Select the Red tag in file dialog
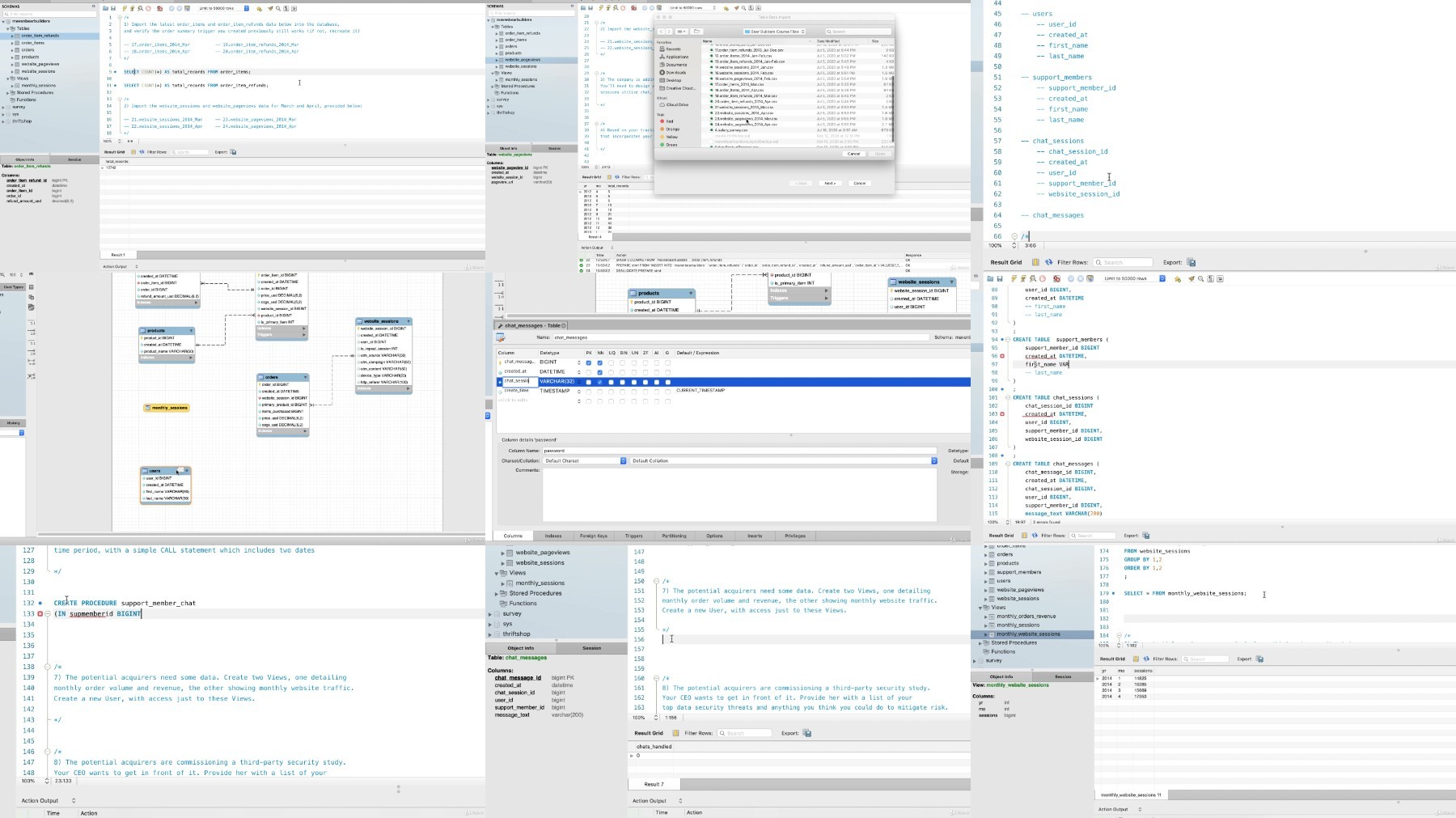Viewport: 1456px width, 818px height. click(669, 121)
